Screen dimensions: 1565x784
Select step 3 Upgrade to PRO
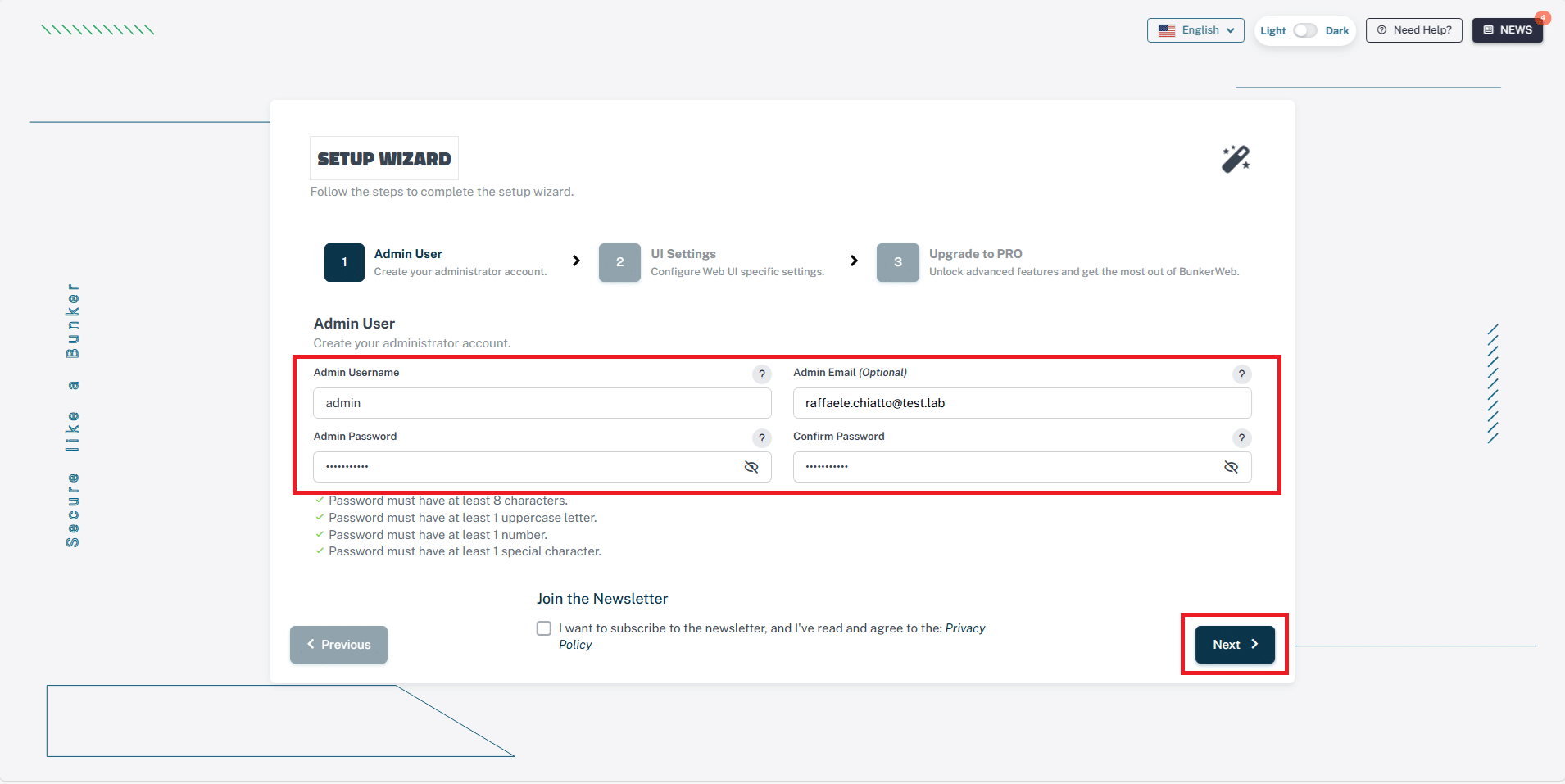tap(897, 262)
